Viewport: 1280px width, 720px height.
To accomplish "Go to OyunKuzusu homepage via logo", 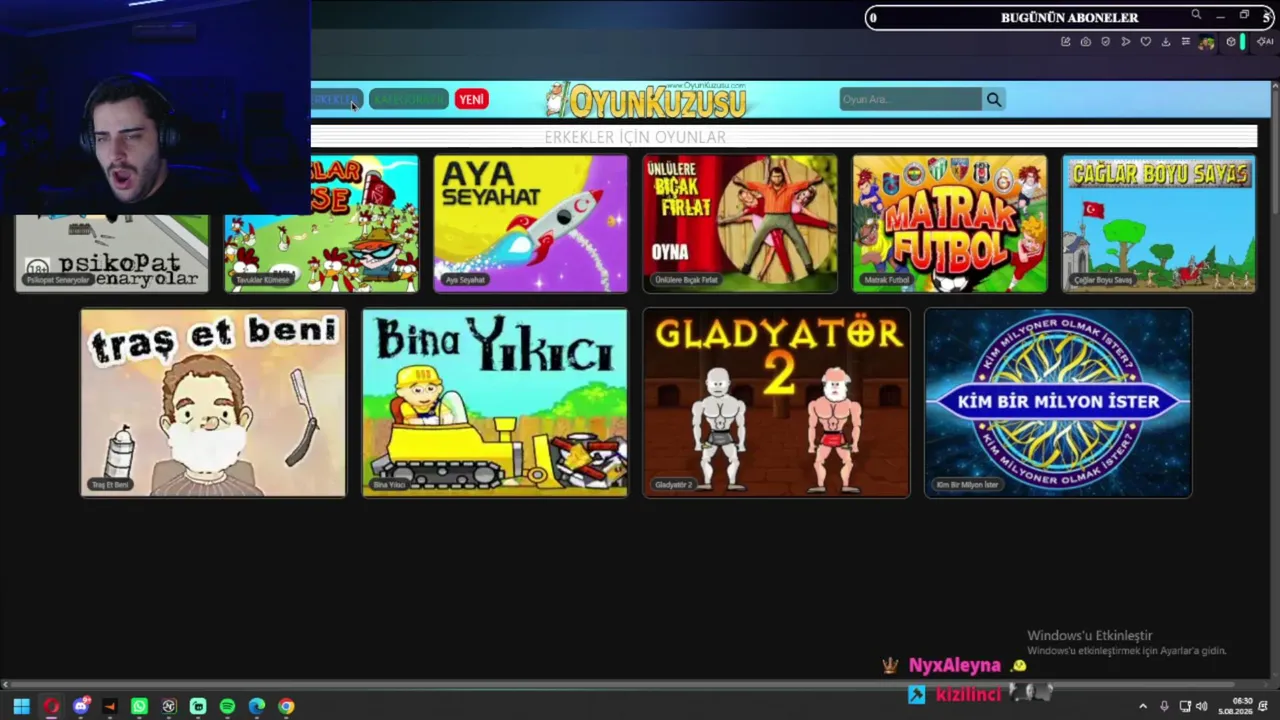I will (x=647, y=100).
